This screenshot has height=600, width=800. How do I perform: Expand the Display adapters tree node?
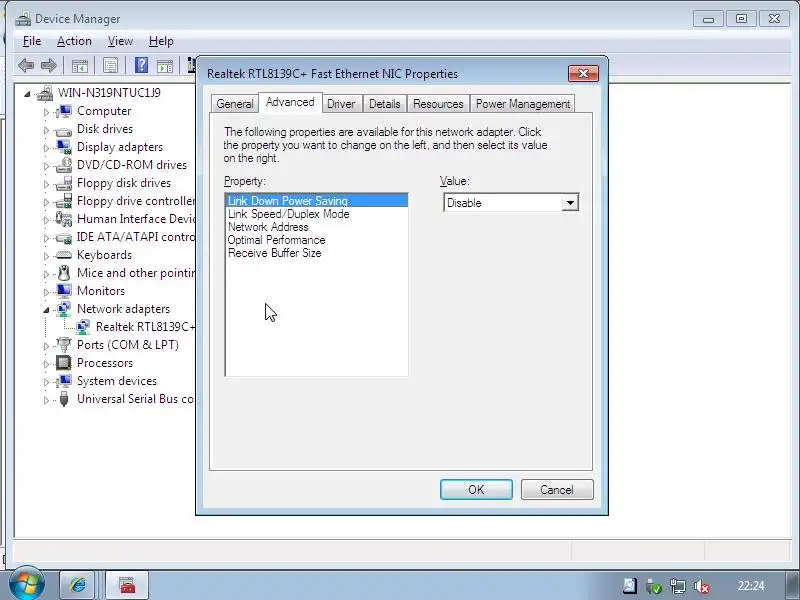(x=46, y=148)
